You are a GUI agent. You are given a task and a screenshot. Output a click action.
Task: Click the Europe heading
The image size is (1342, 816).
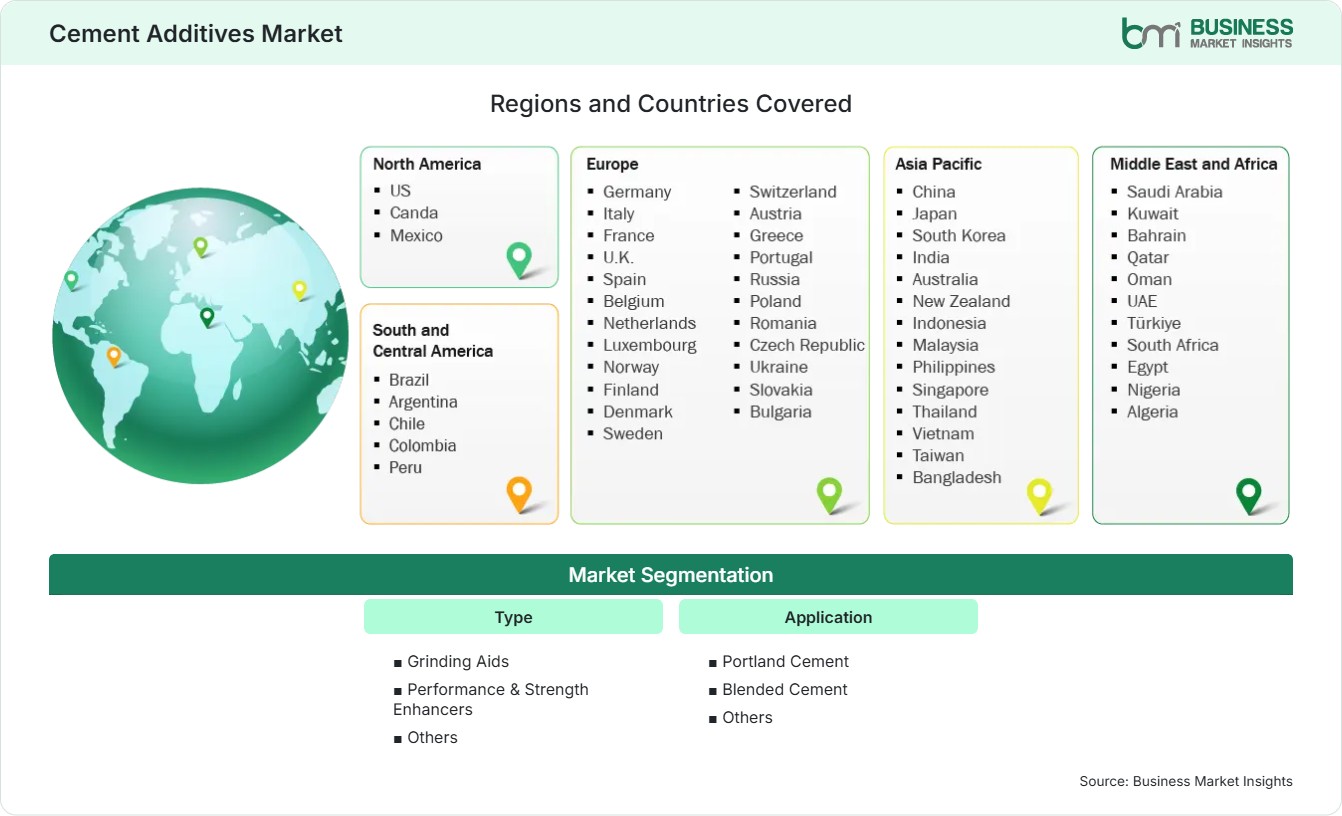click(x=612, y=164)
